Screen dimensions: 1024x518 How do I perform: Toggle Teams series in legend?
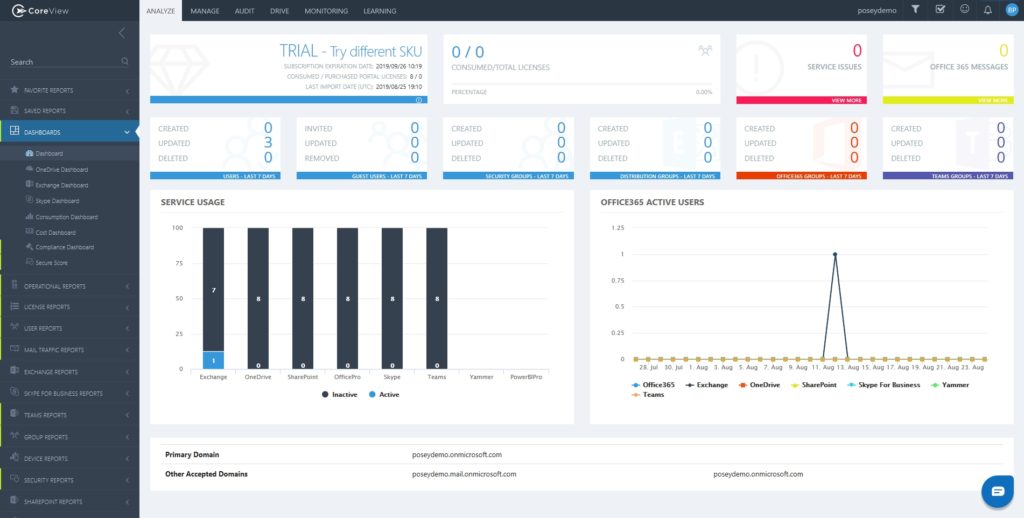tap(648, 395)
